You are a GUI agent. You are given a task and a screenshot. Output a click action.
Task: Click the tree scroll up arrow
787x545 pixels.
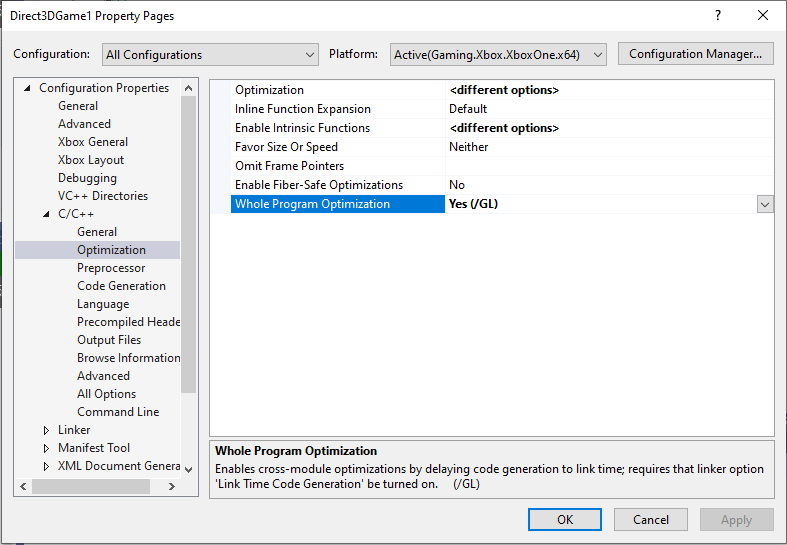(x=189, y=88)
